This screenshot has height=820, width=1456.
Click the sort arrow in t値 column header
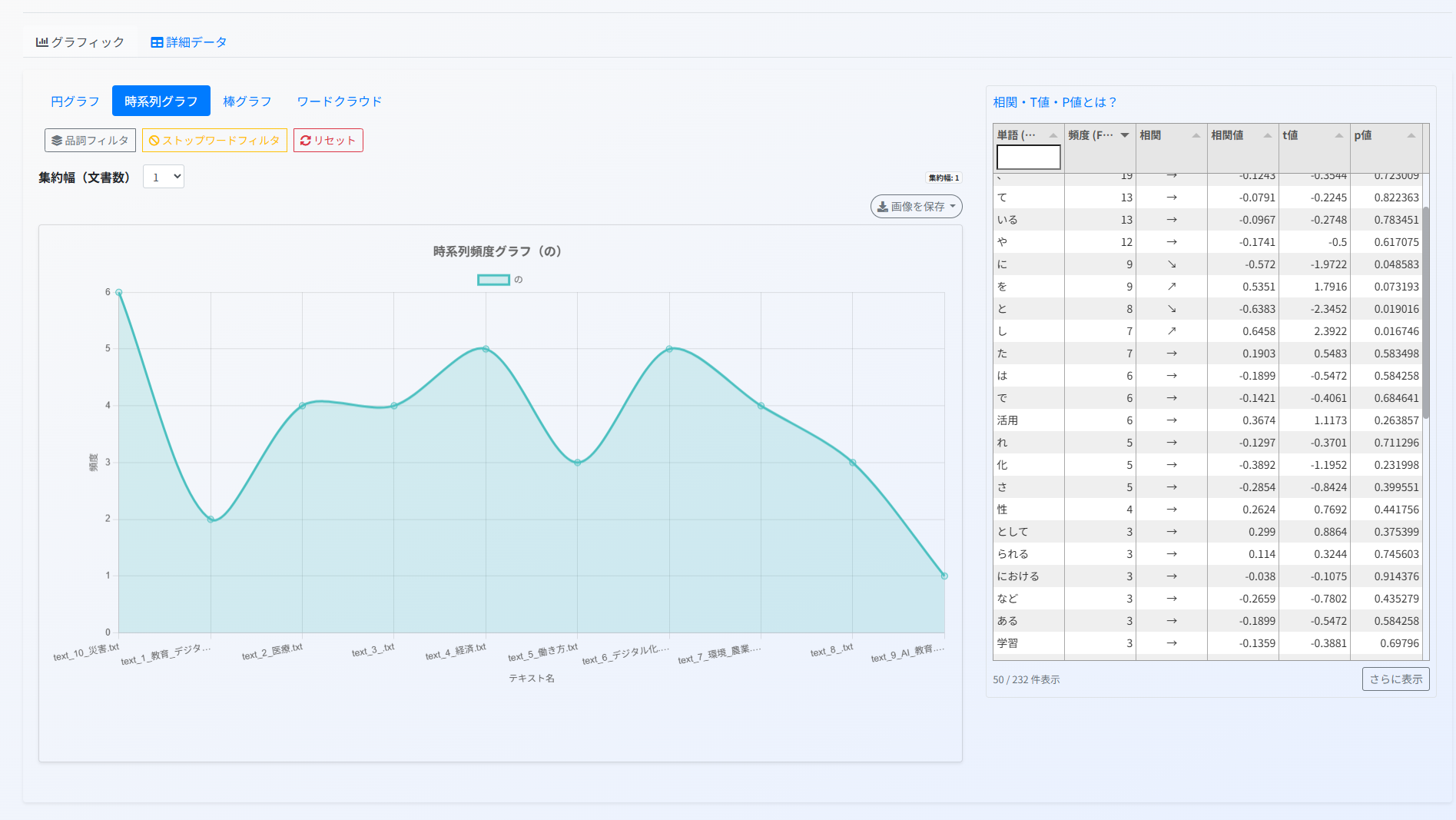(x=1338, y=135)
